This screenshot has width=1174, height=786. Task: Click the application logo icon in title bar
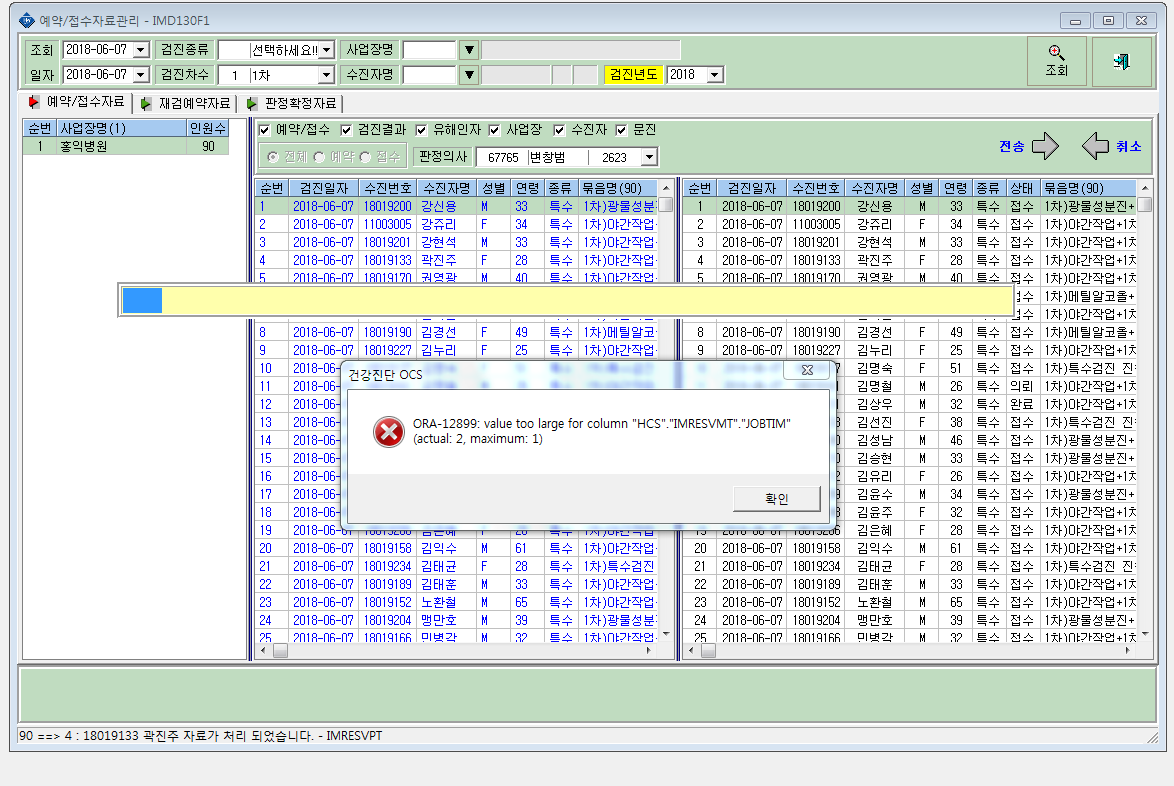click(27, 20)
